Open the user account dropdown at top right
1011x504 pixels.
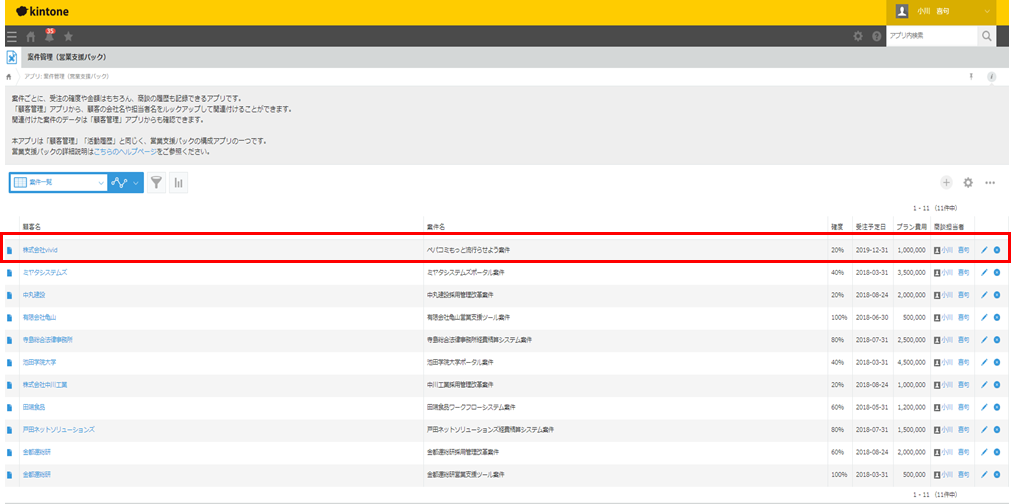pos(989,12)
